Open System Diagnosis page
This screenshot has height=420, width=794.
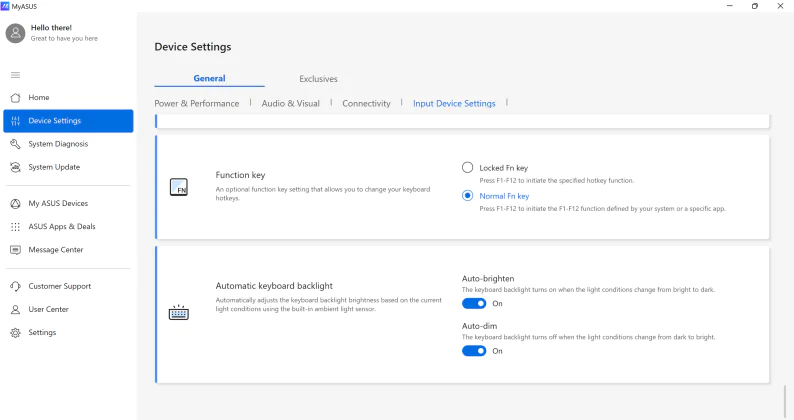tap(68, 144)
